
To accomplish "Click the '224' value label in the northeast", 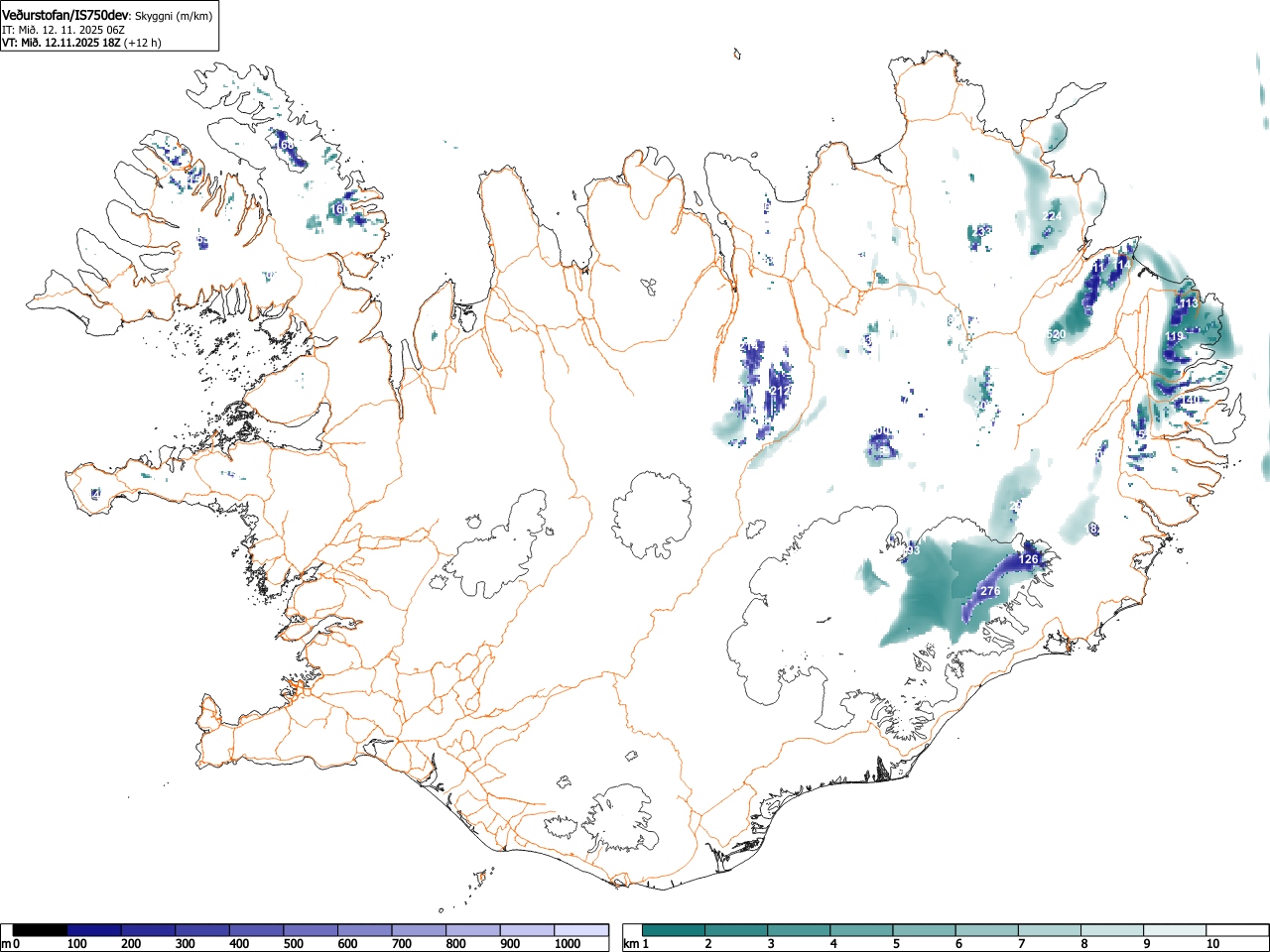I will pyautogui.click(x=1053, y=215).
